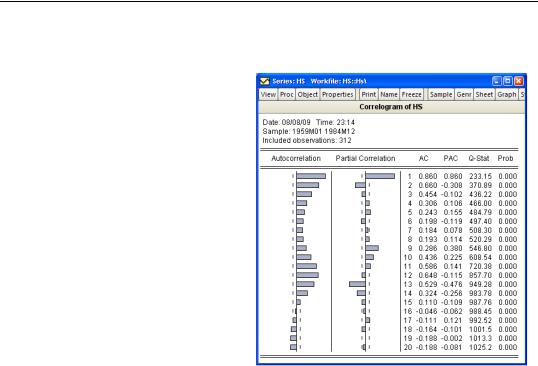Click the lag 1 autocorrelation bar
Image resolution: width=538 pixels, height=366 pixels.
pos(311,176)
